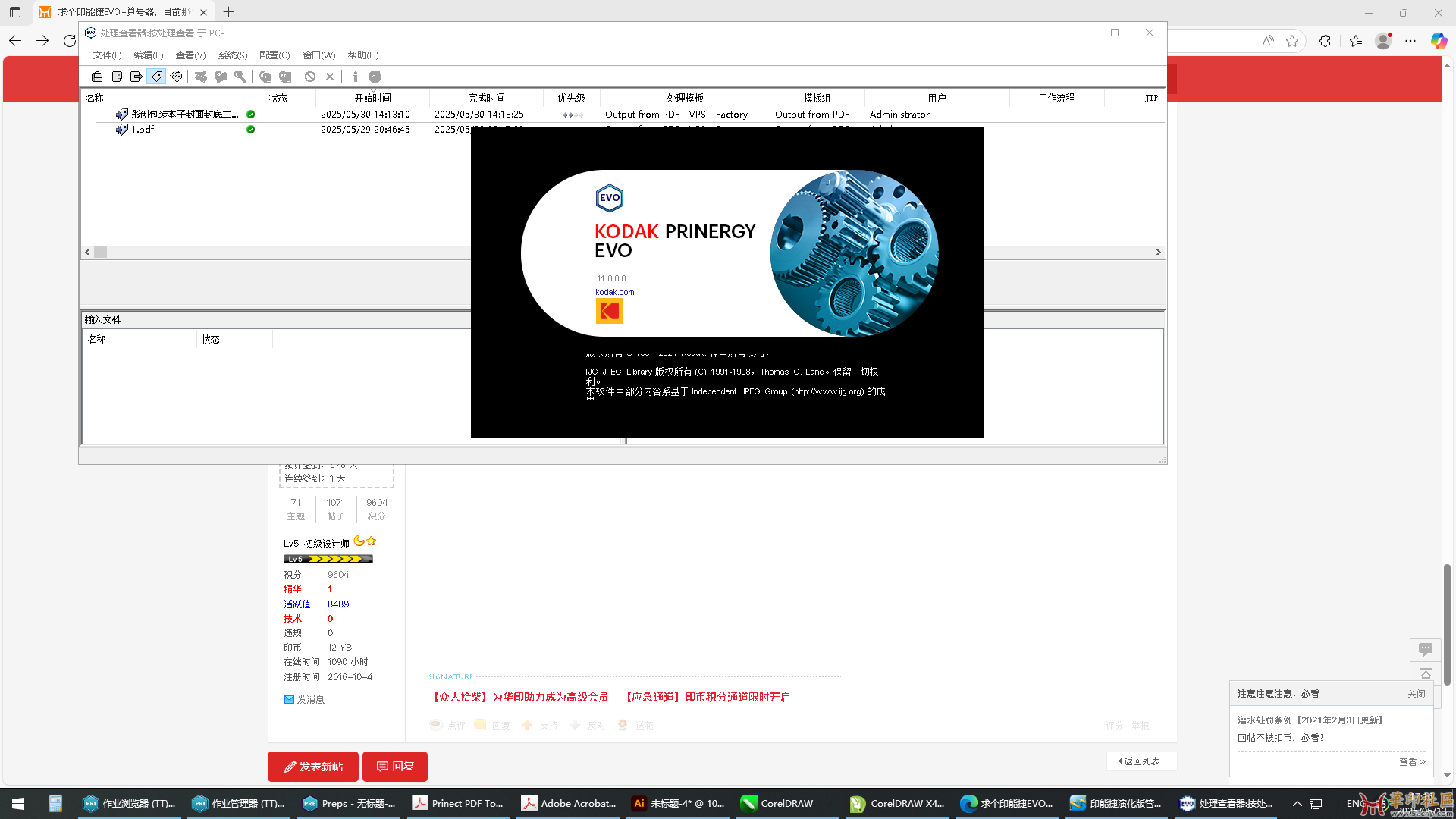1456x819 pixels.
Task: Open the 帮助(H) menu
Action: pyautogui.click(x=363, y=55)
